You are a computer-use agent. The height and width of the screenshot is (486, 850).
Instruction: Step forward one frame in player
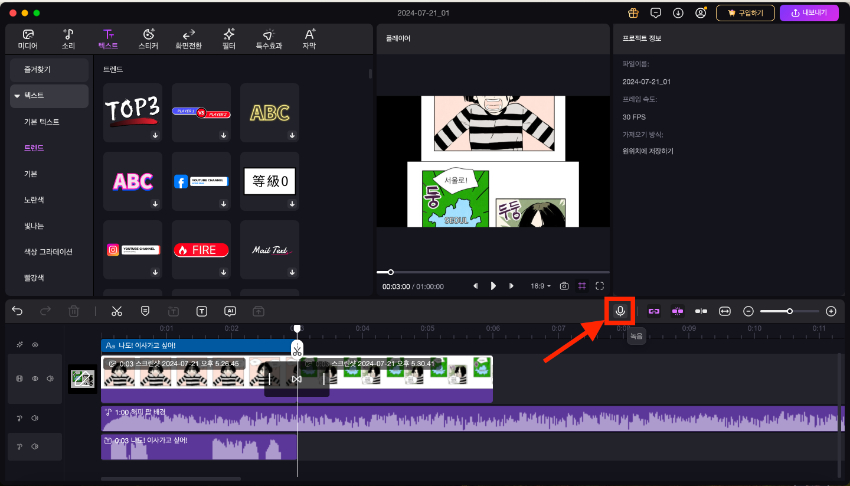tap(511, 286)
